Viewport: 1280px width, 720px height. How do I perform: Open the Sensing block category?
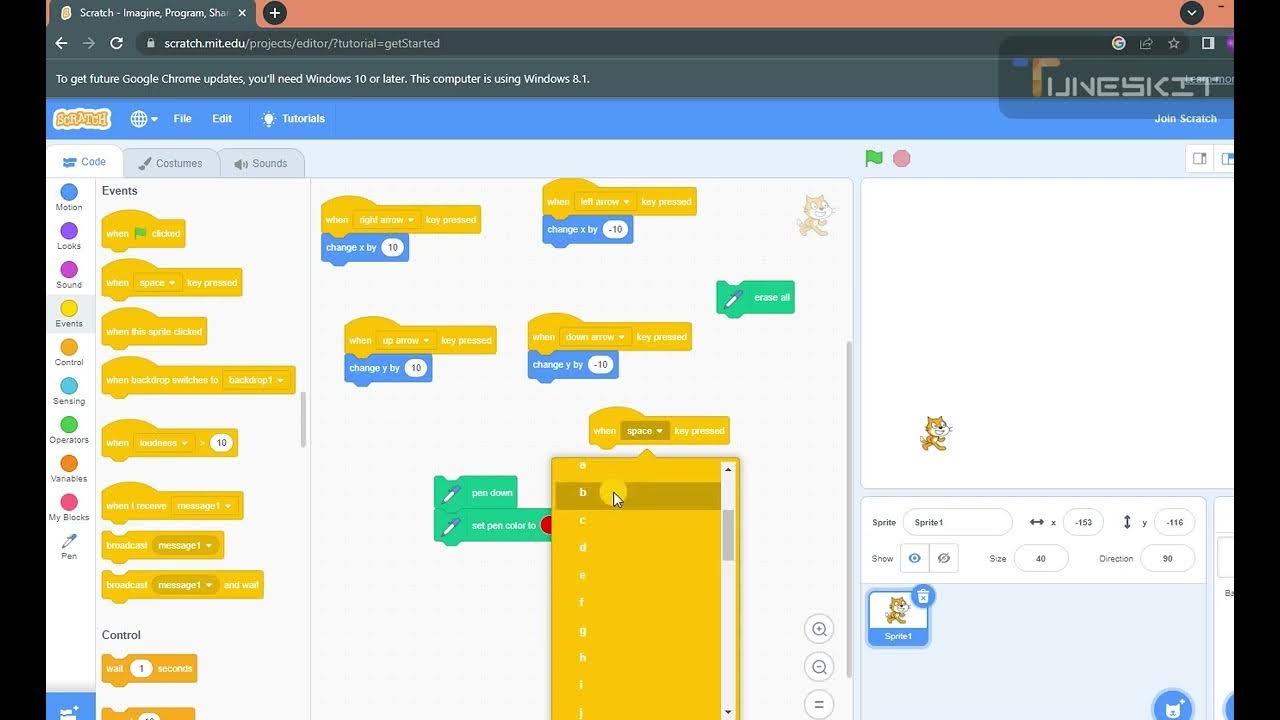[x=69, y=391]
